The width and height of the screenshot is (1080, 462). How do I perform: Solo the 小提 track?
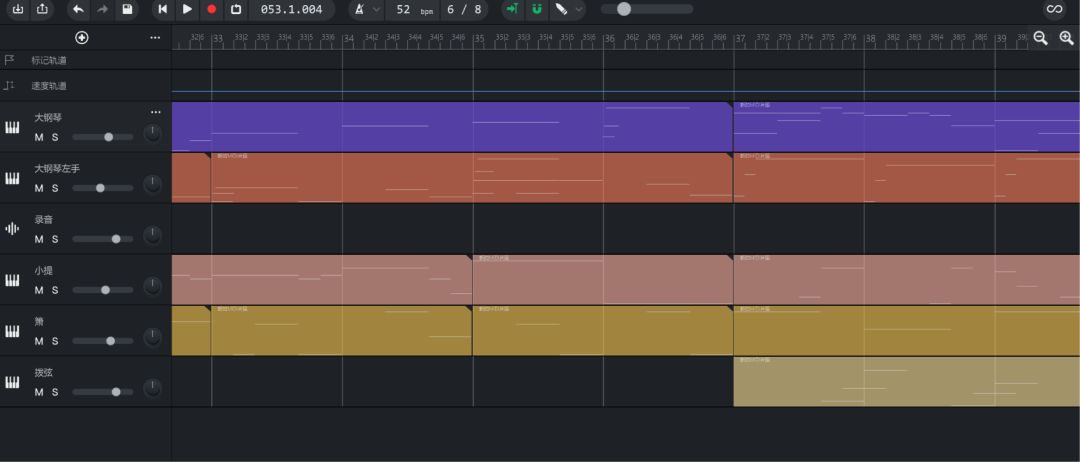pyautogui.click(x=55, y=290)
